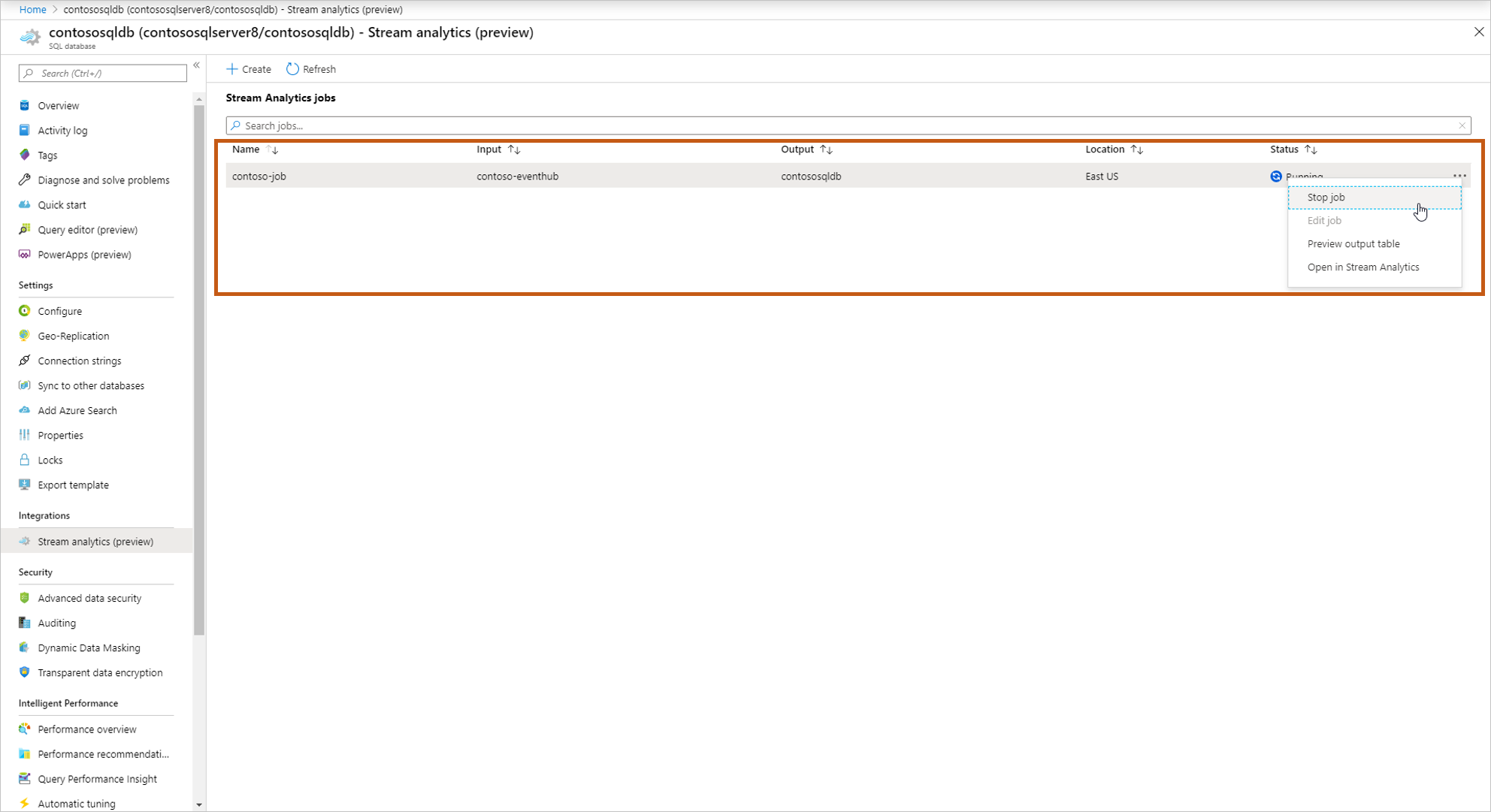Click Edit job grayed-out menu item
The width and height of the screenshot is (1491, 812).
1324,220
